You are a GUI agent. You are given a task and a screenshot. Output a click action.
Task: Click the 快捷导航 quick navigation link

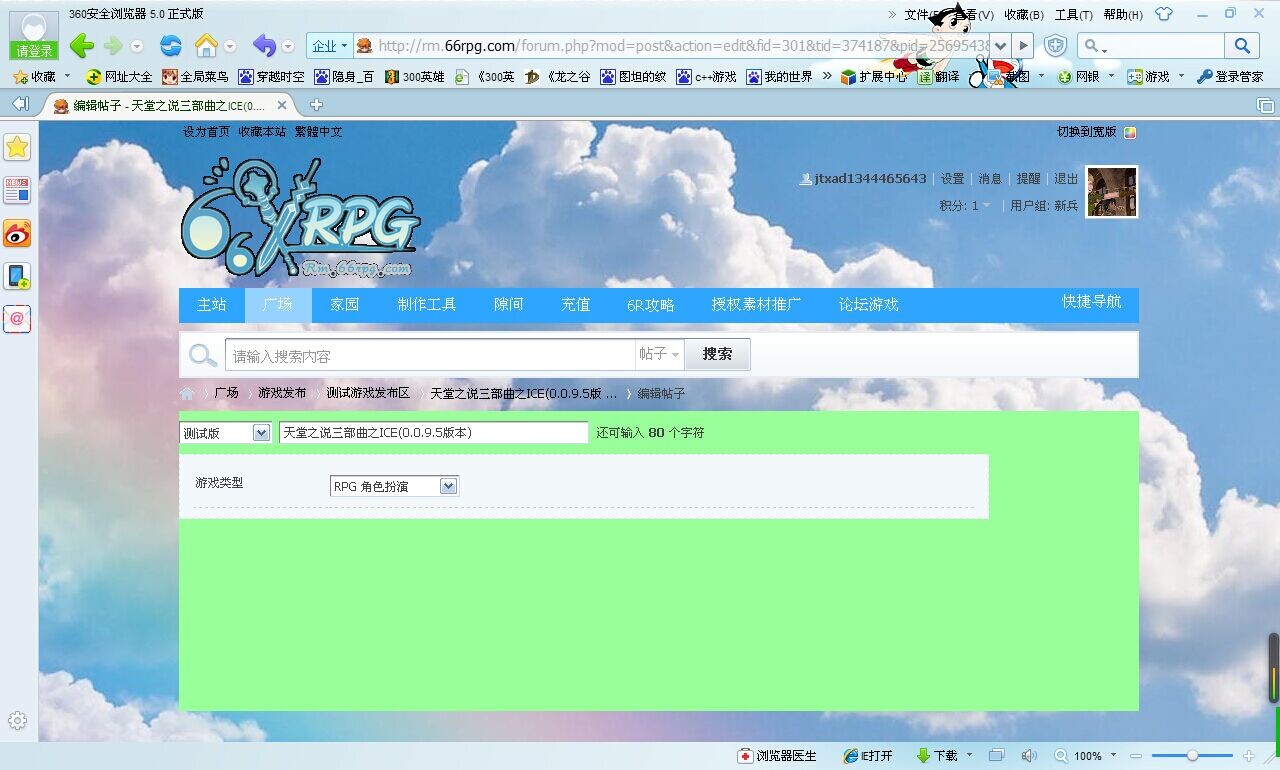pos(1092,302)
